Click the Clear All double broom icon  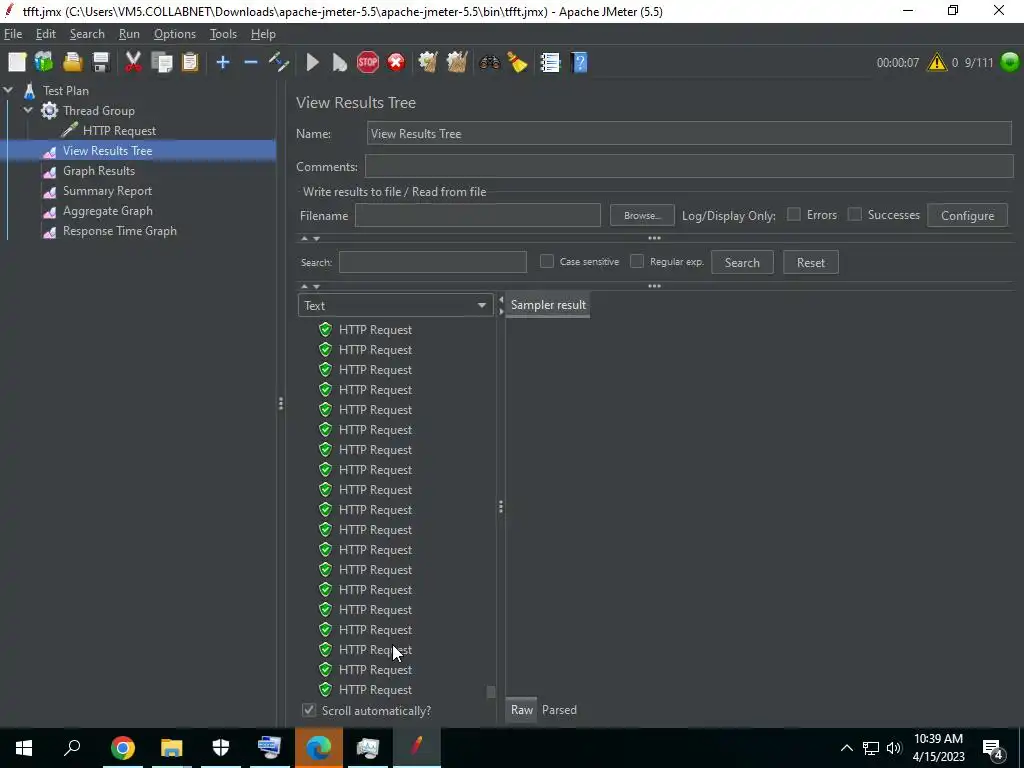[x=456, y=62]
